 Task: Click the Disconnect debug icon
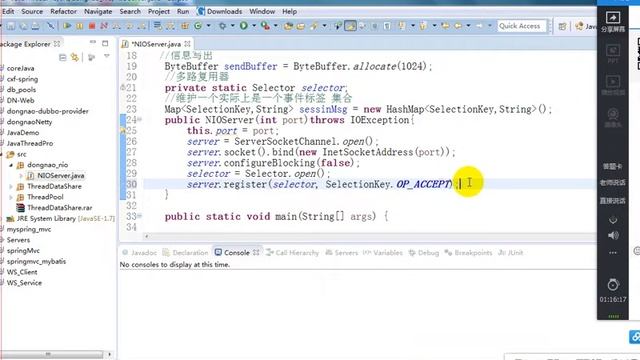[104, 26]
